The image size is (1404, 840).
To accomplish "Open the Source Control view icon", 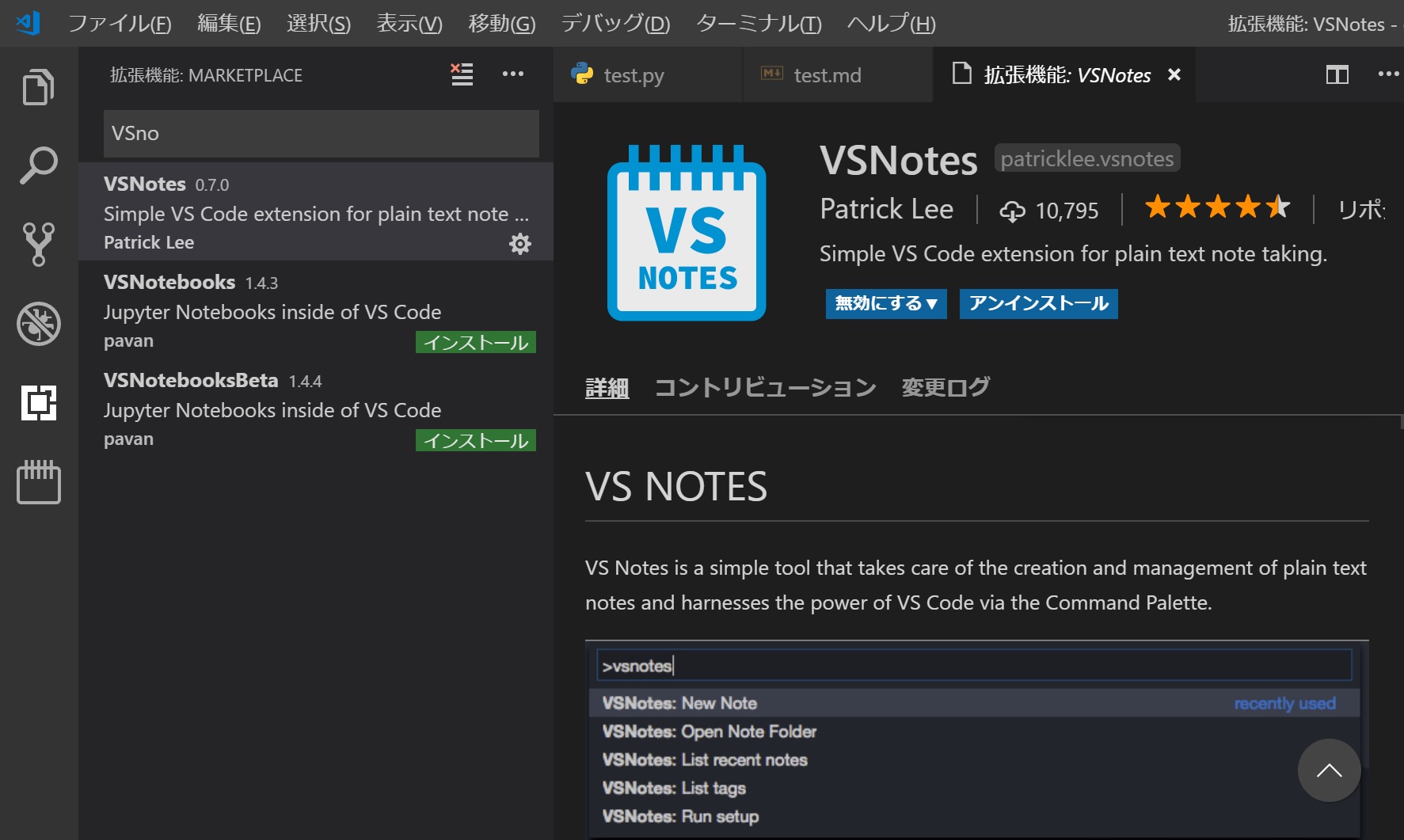I will (x=37, y=244).
